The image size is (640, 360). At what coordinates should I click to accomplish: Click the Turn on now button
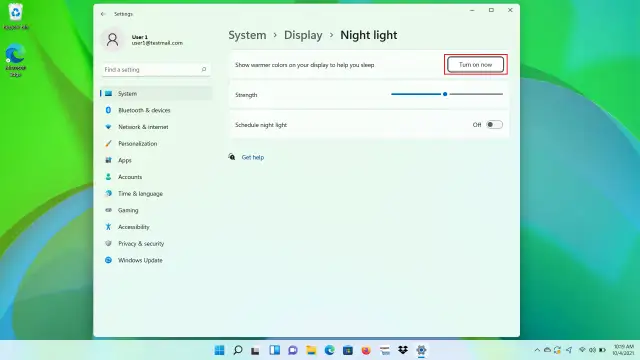click(476, 64)
